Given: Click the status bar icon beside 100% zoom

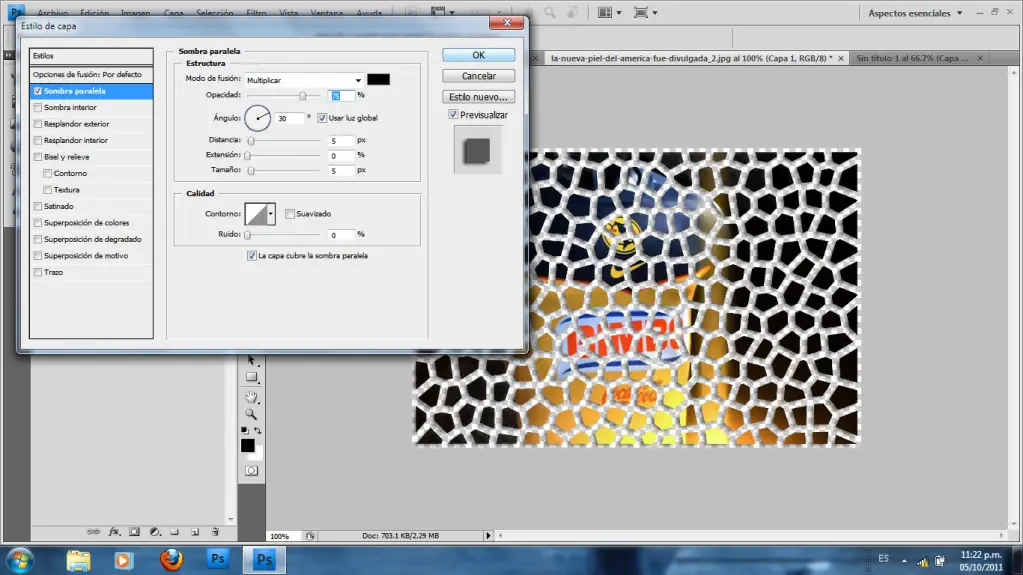Looking at the screenshot, I should click(x=310, y=536).
